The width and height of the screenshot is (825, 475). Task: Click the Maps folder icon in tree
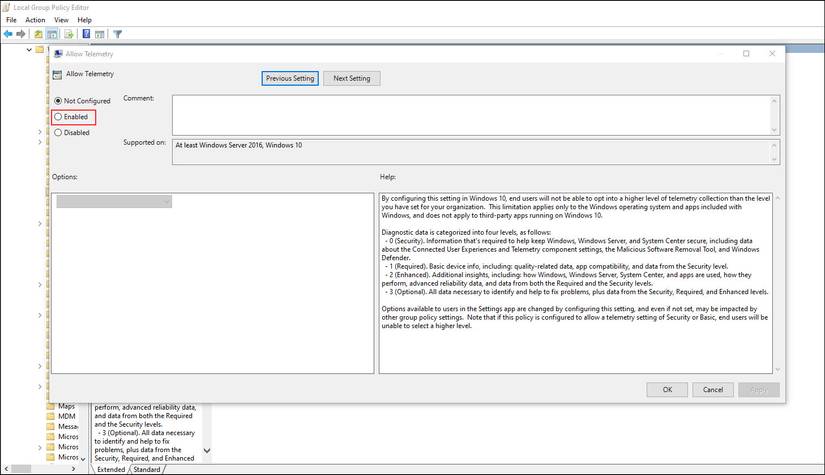pos(51,406)
